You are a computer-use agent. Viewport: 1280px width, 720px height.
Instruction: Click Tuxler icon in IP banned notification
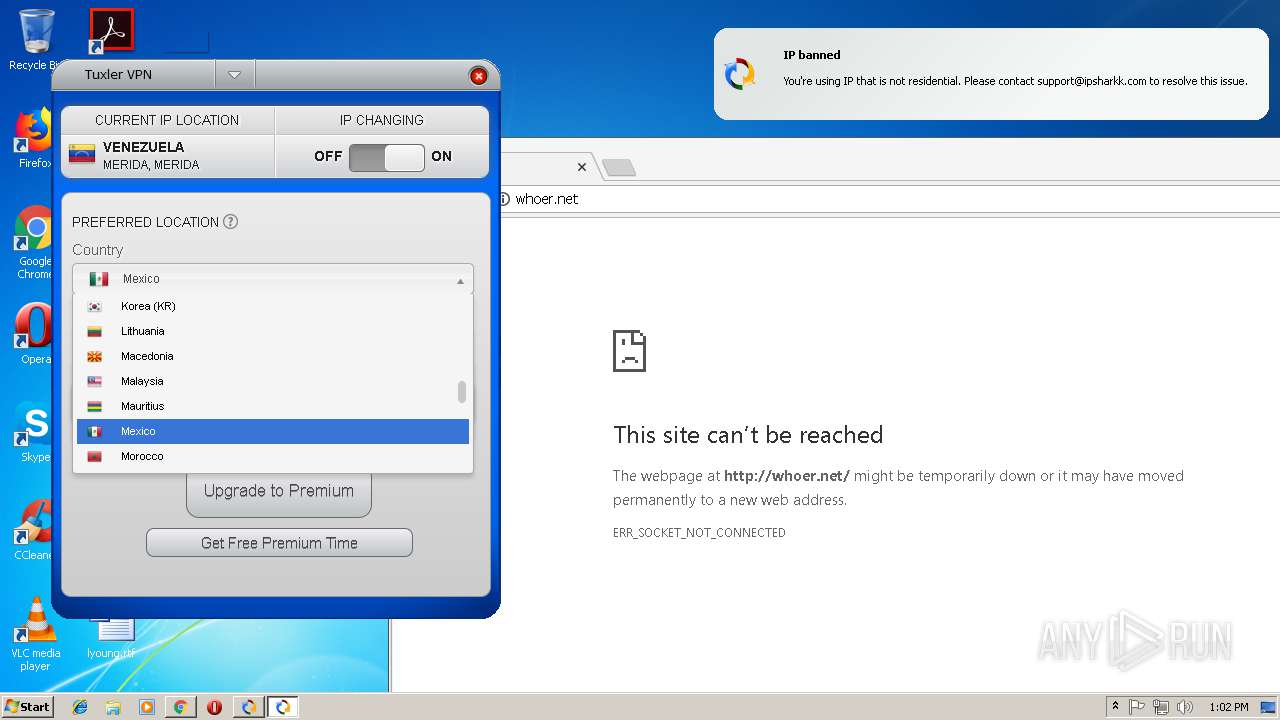coord(740,74)
